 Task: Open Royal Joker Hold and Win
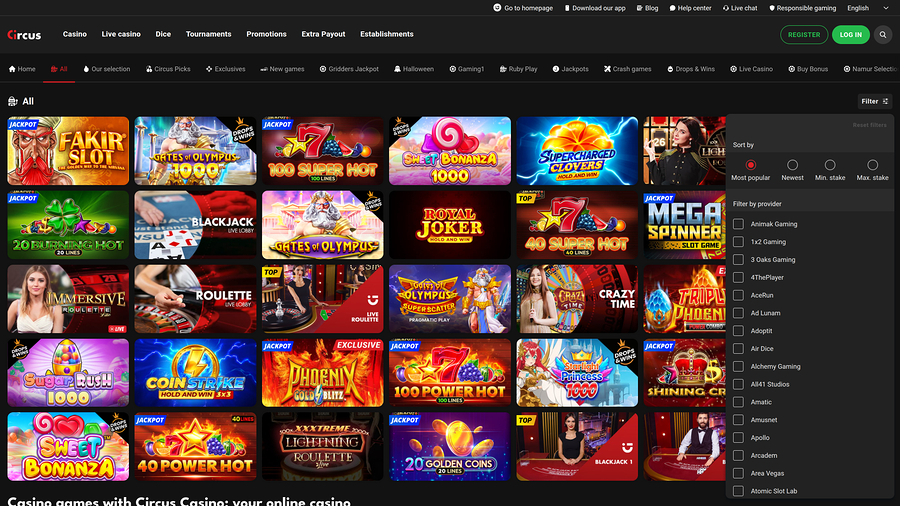(x=450, y=225)
